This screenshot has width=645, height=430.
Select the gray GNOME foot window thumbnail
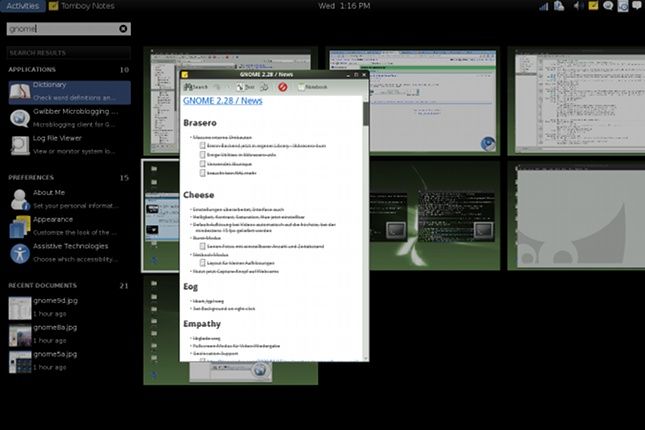pos(580,217)
